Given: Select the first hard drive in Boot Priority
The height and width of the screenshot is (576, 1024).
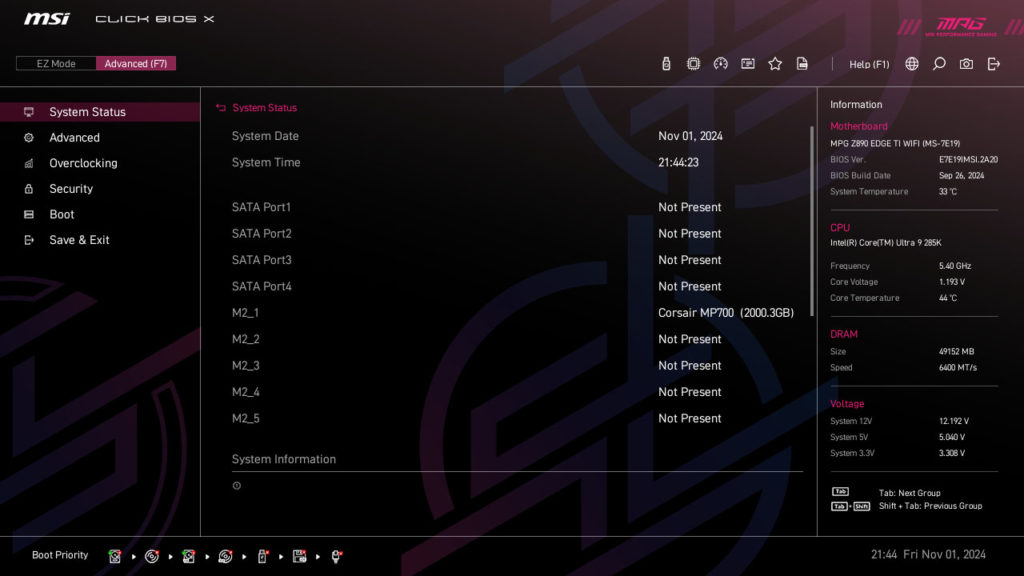Looking at the screenshot, I should point(116,556).
